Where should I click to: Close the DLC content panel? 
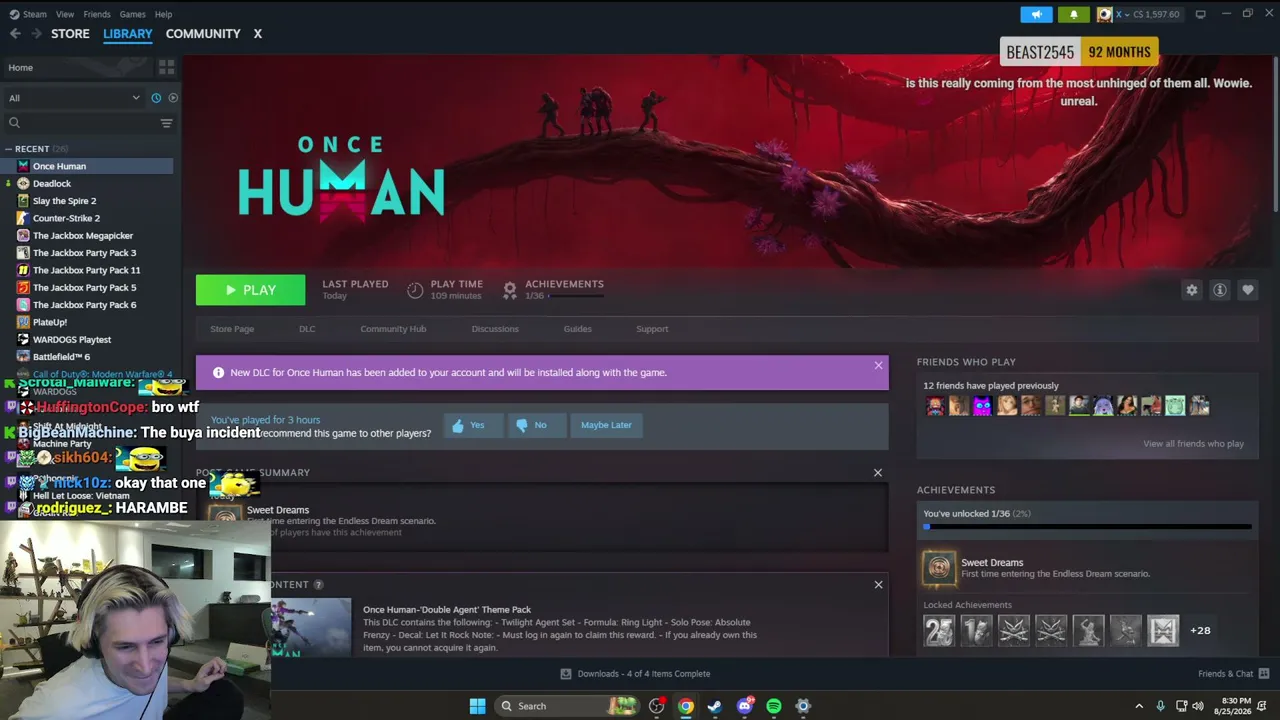click(x=878, y=585)
